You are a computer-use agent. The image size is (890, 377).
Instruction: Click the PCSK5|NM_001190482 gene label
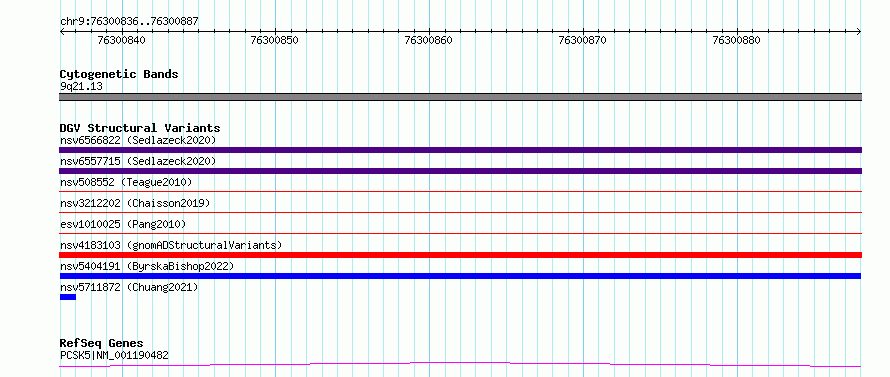tap(114, 356)
